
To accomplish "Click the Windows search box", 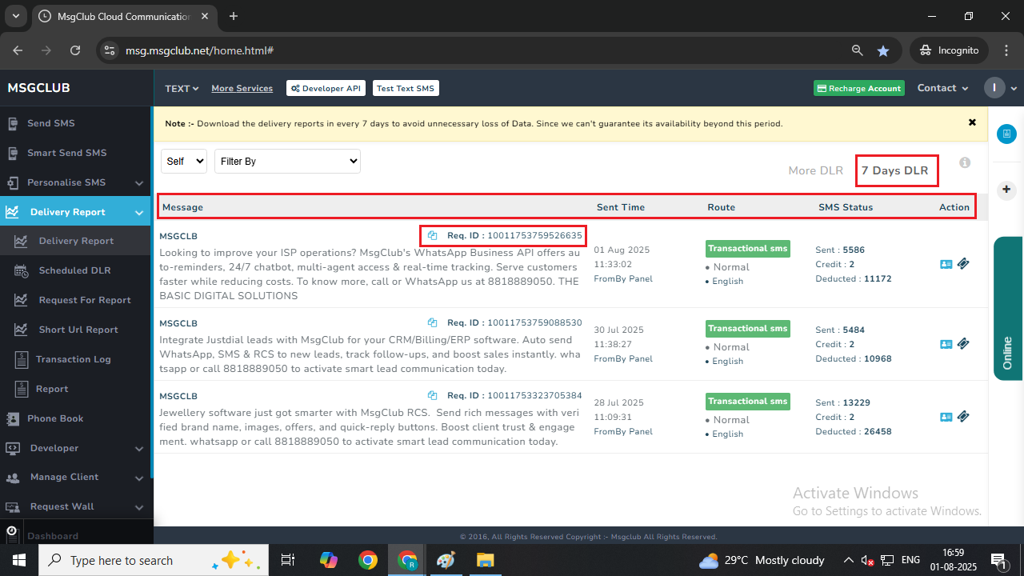I will click(153, 560).
